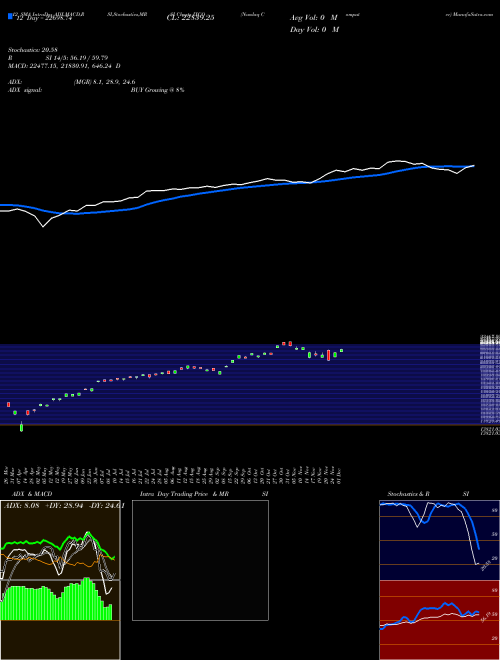Click the Avg Vol: 0 M label
The image size is (500, 660).
[314, 18]
